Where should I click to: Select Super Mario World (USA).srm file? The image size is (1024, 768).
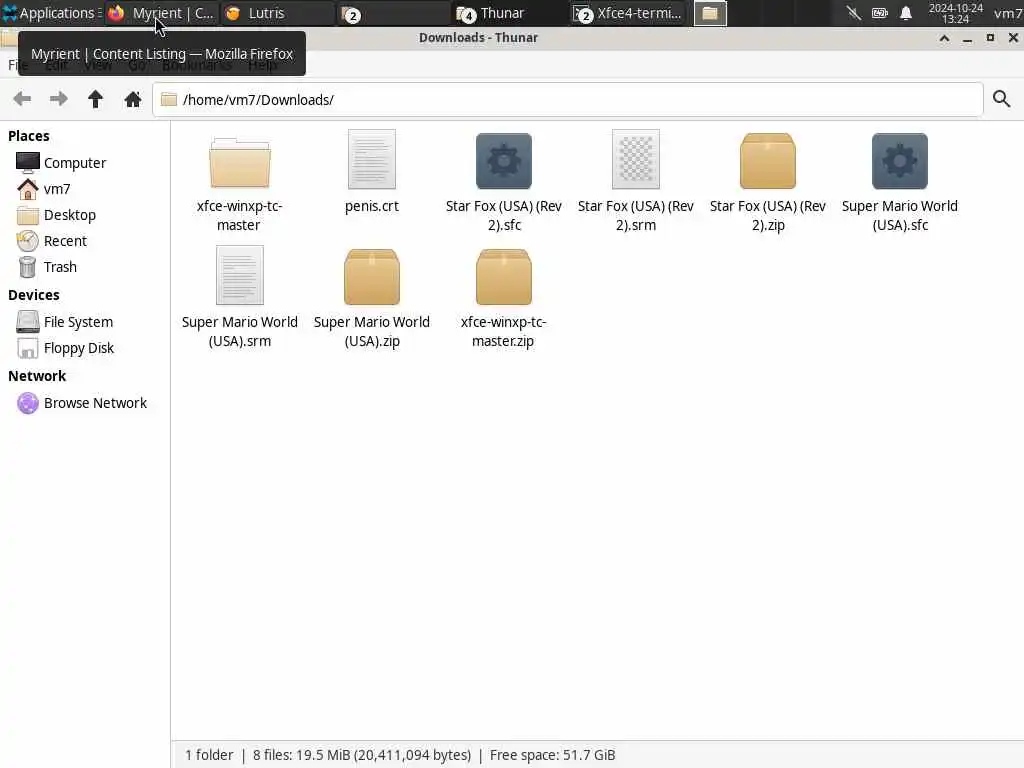coord(240,299)
